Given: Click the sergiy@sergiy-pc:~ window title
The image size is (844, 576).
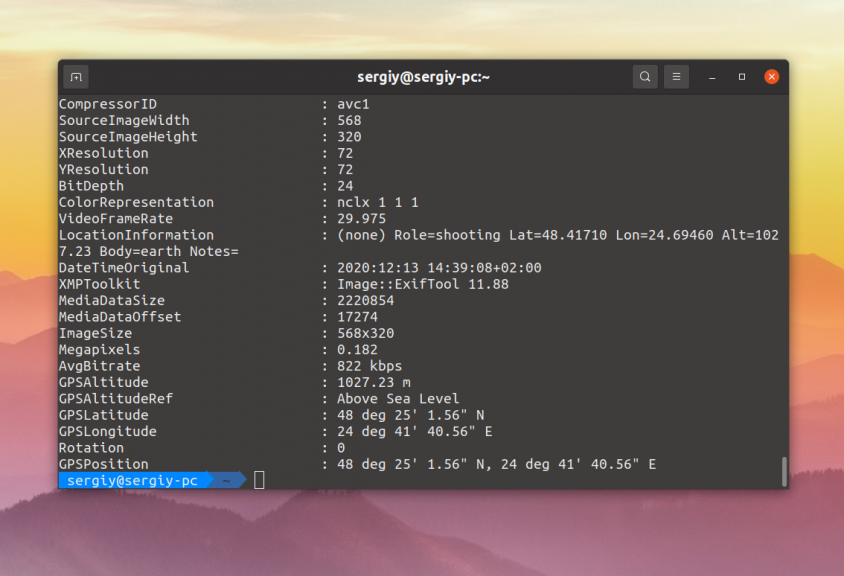Looking at the screenshot, I should 423,77.
